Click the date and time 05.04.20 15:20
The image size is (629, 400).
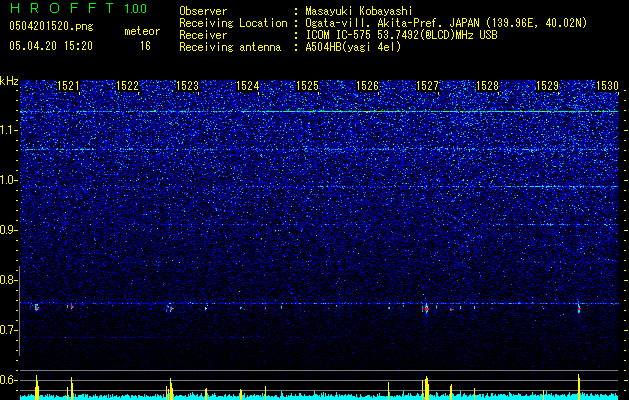[51, 46]
